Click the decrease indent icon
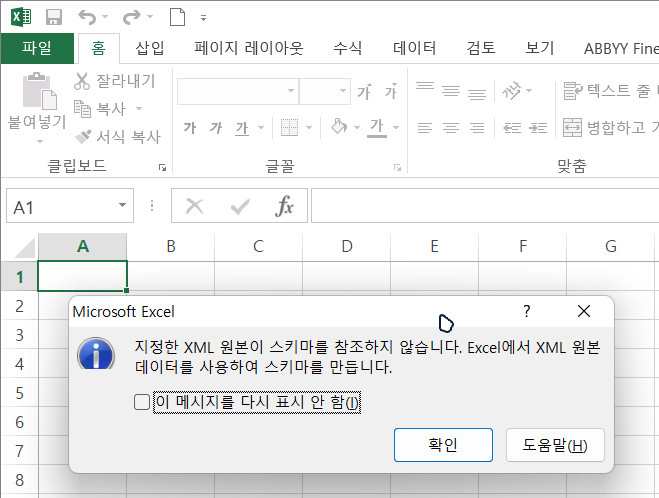The width and height of the screenshot is (659, 498). pyautogui.click(x=512, y=127)
